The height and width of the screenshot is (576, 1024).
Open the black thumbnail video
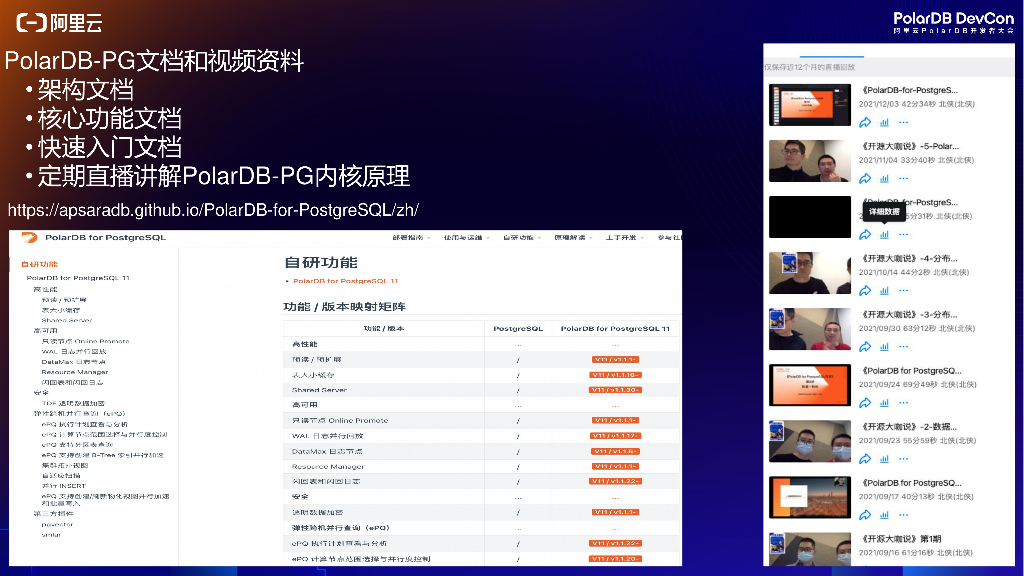(810, 217)
